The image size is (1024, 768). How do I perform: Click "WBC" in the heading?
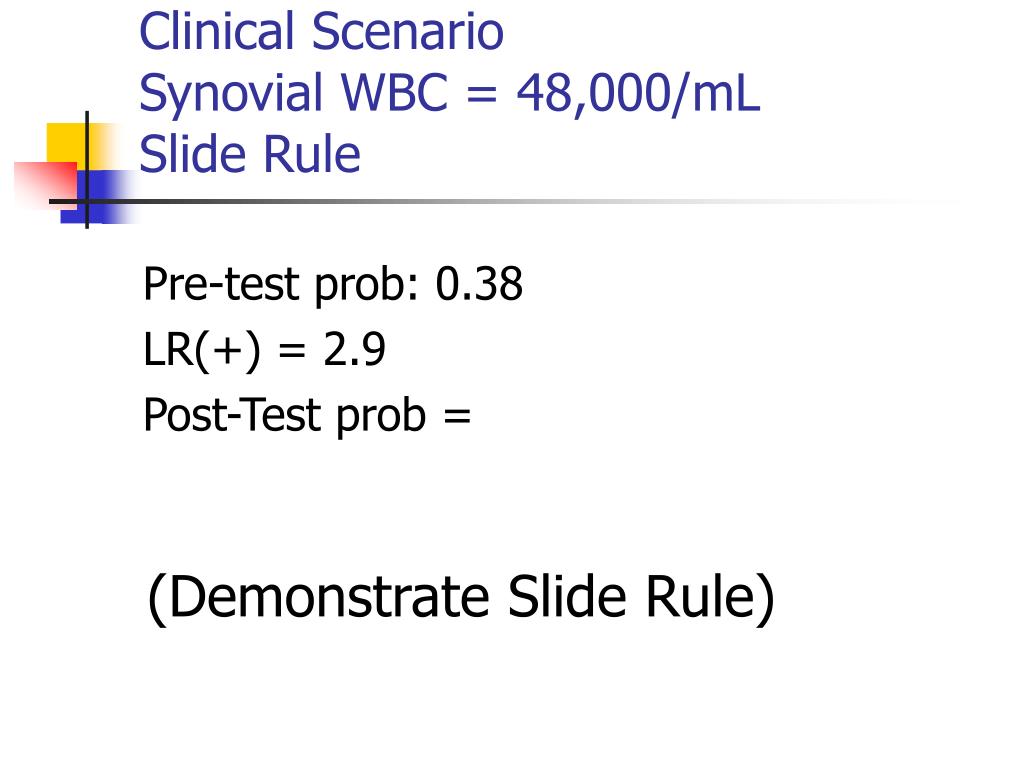coord(394,92)
